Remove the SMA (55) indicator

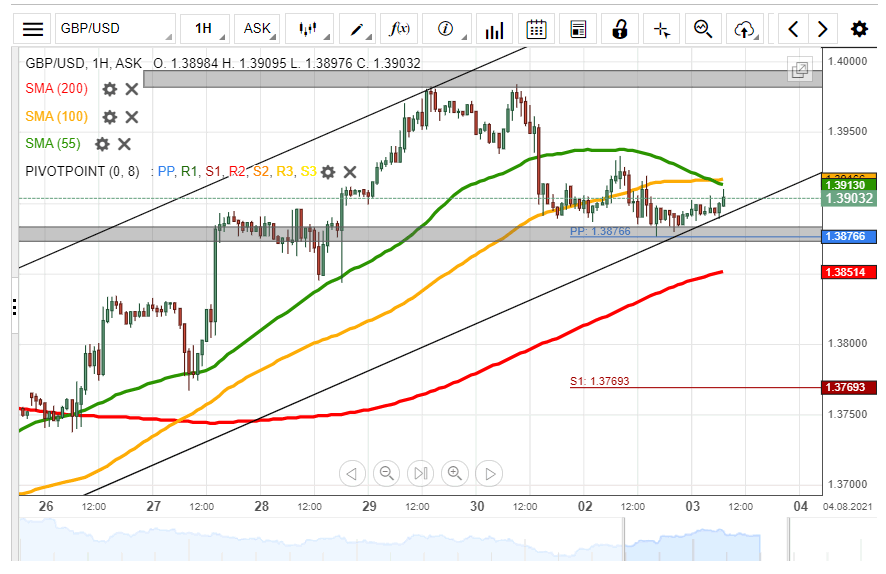[x=124, y=144]
